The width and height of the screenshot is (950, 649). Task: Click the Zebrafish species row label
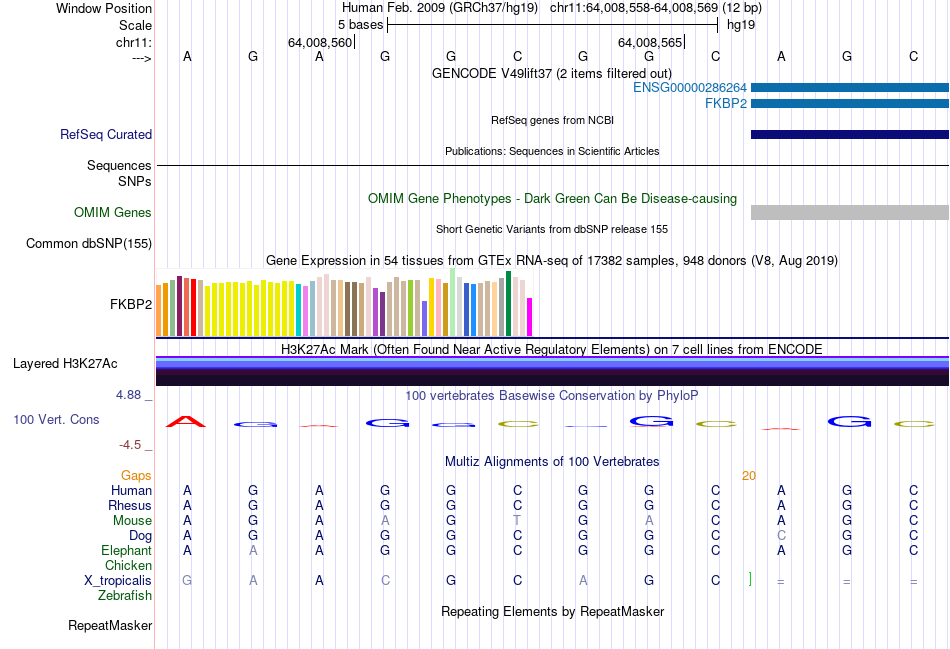click(x=125, y=596)
